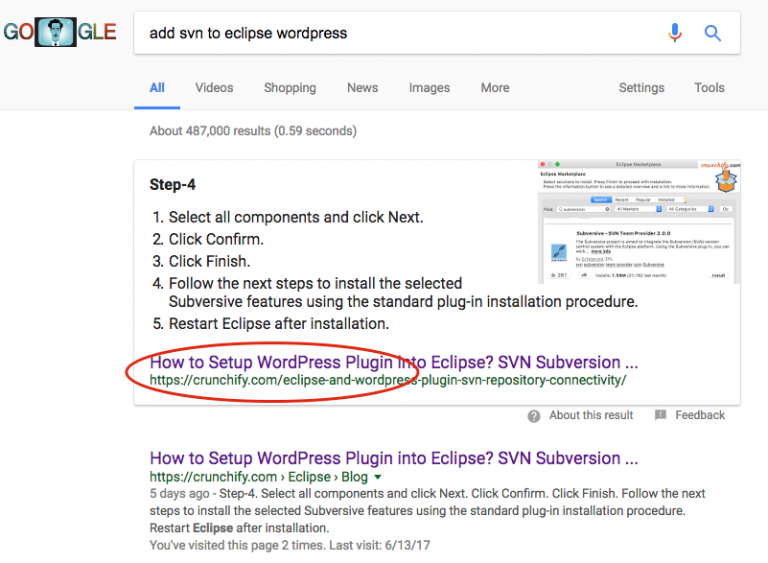This screenshot has width=768, height=563.
Task: Expand the green arrow next to Blog
Action: (x=378, y=477)
